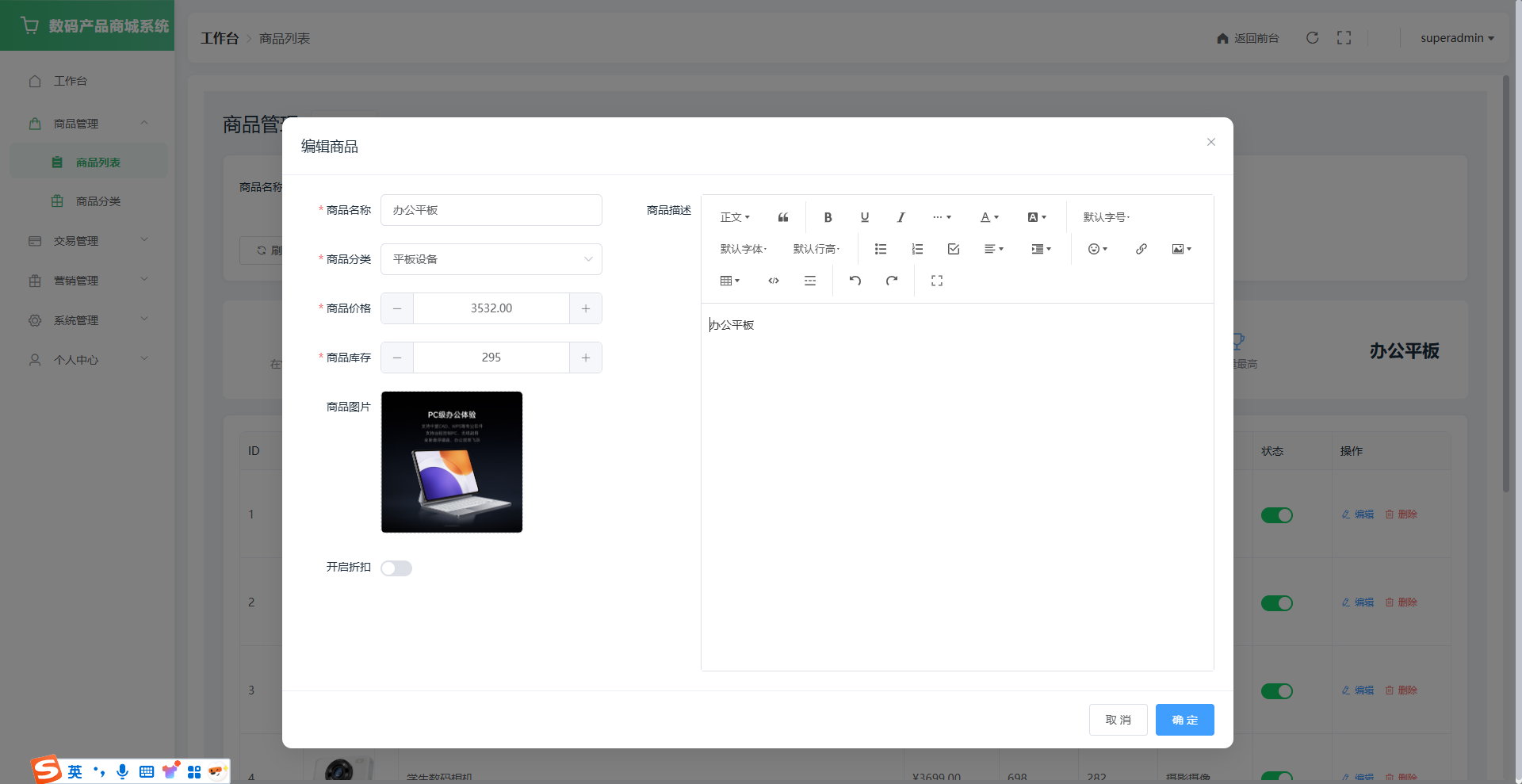Image resolution: width=1522 pixels, height=784 pixels.
Task: Create a bulleted list
Action: coord(881,249)
